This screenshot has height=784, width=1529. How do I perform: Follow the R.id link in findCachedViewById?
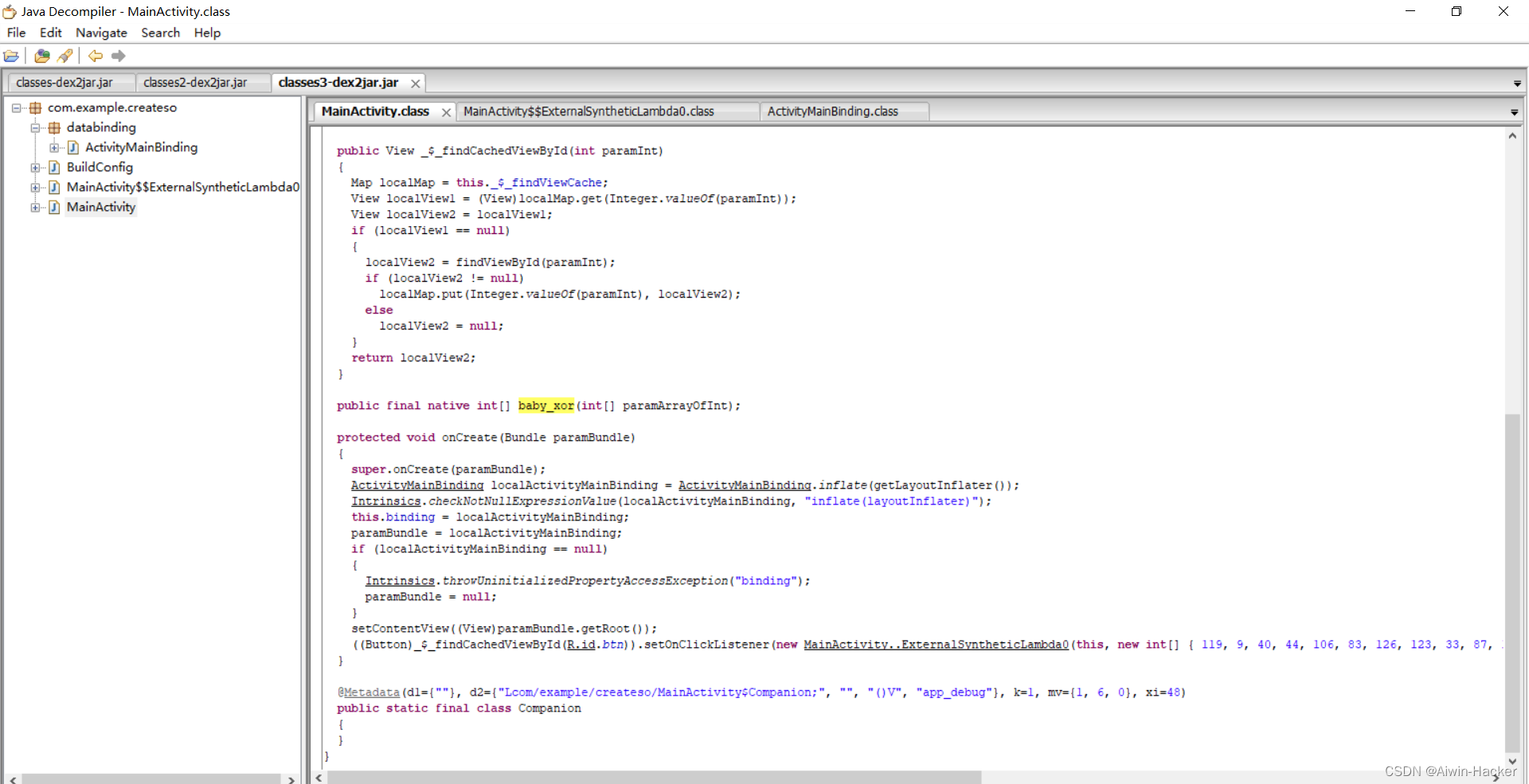tap(581, 645)
